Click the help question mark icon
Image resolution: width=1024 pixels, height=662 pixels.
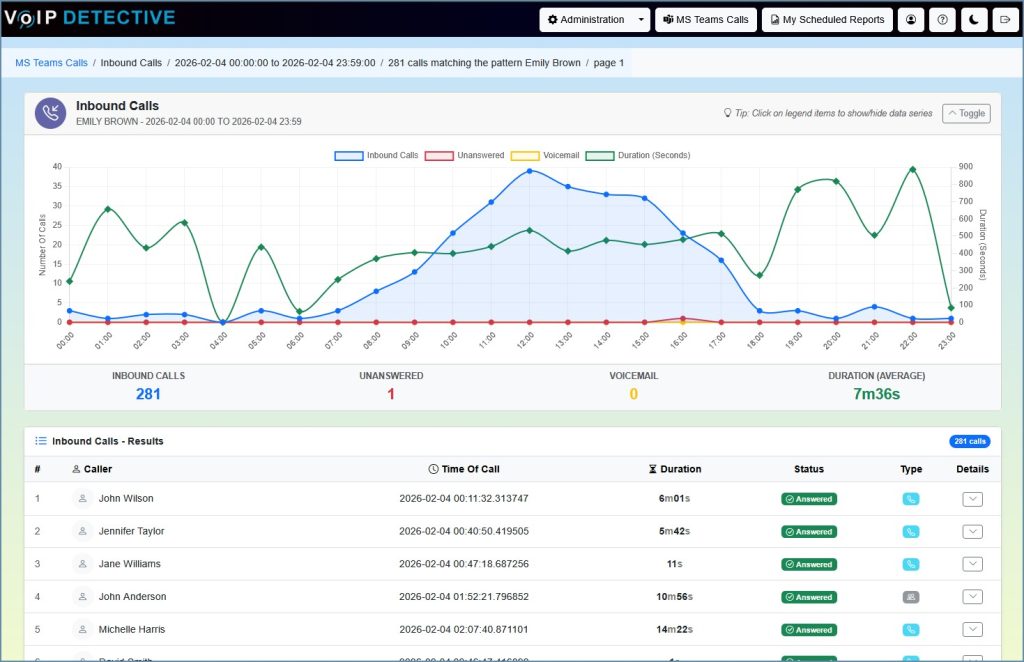[941, 19]
